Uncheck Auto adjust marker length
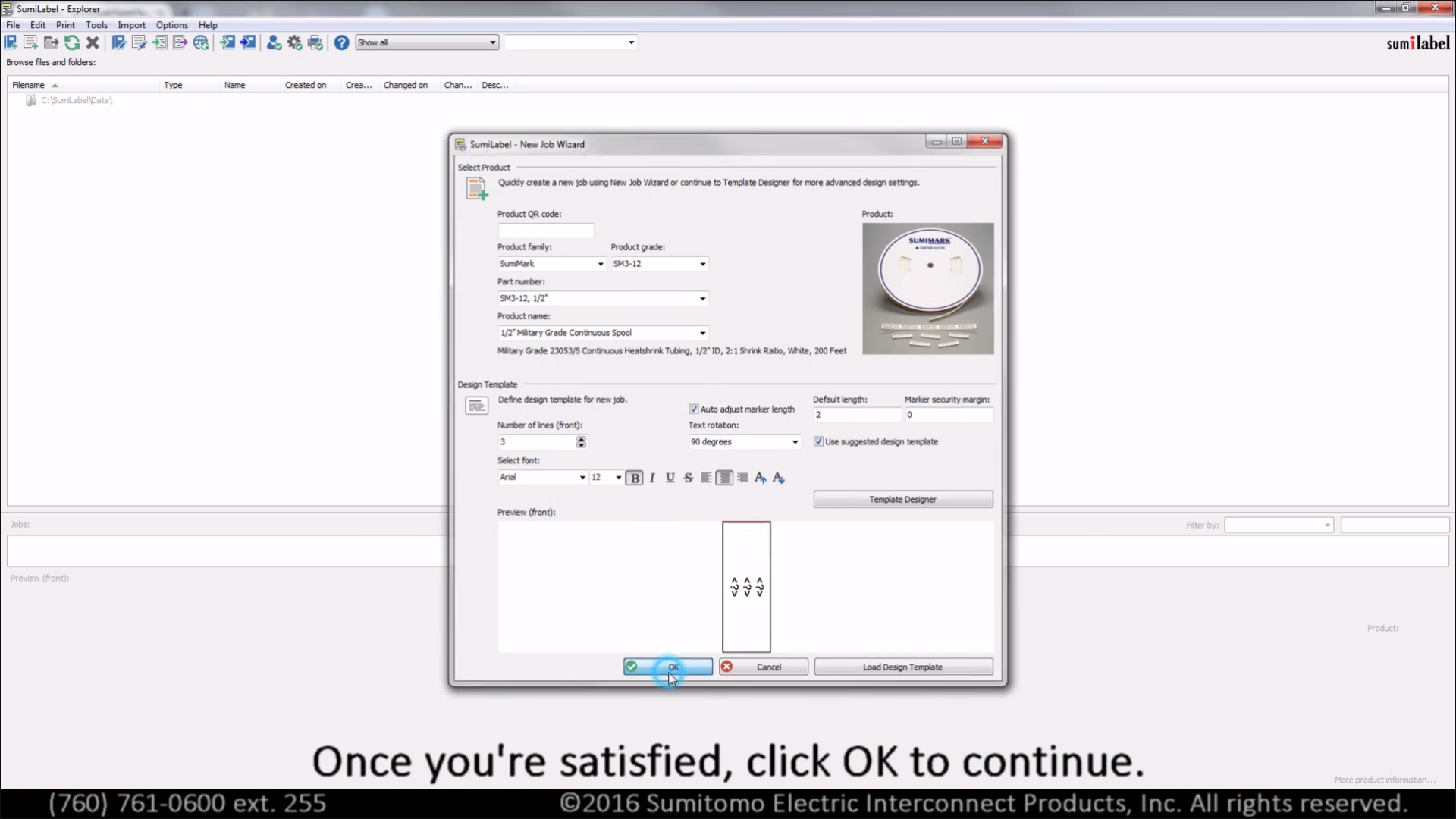Screen dimensions: 1456x819 [x=693, y=409]
